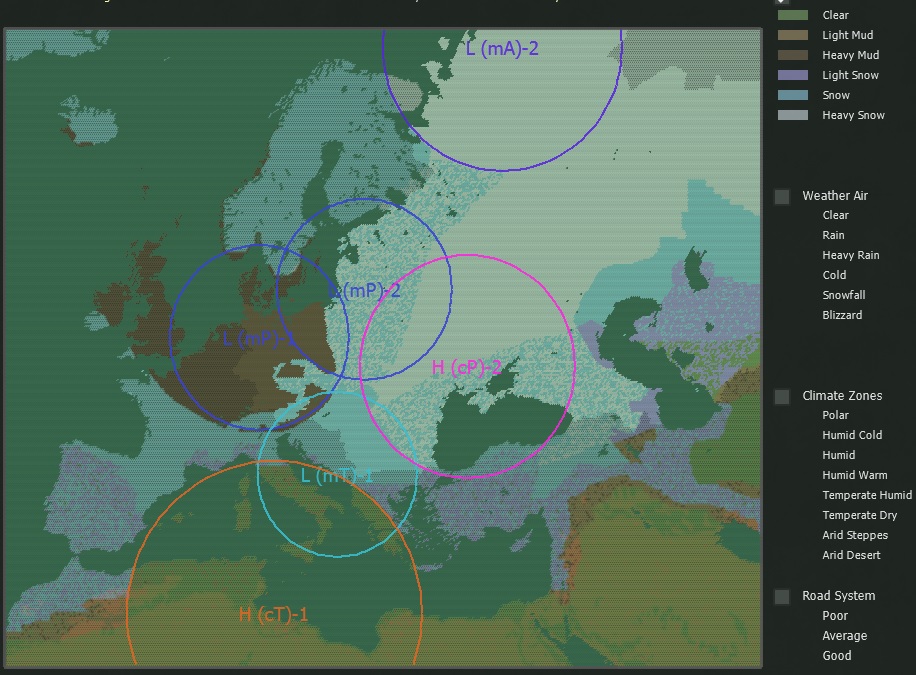Click the Snow color swatch

point(793,95)
